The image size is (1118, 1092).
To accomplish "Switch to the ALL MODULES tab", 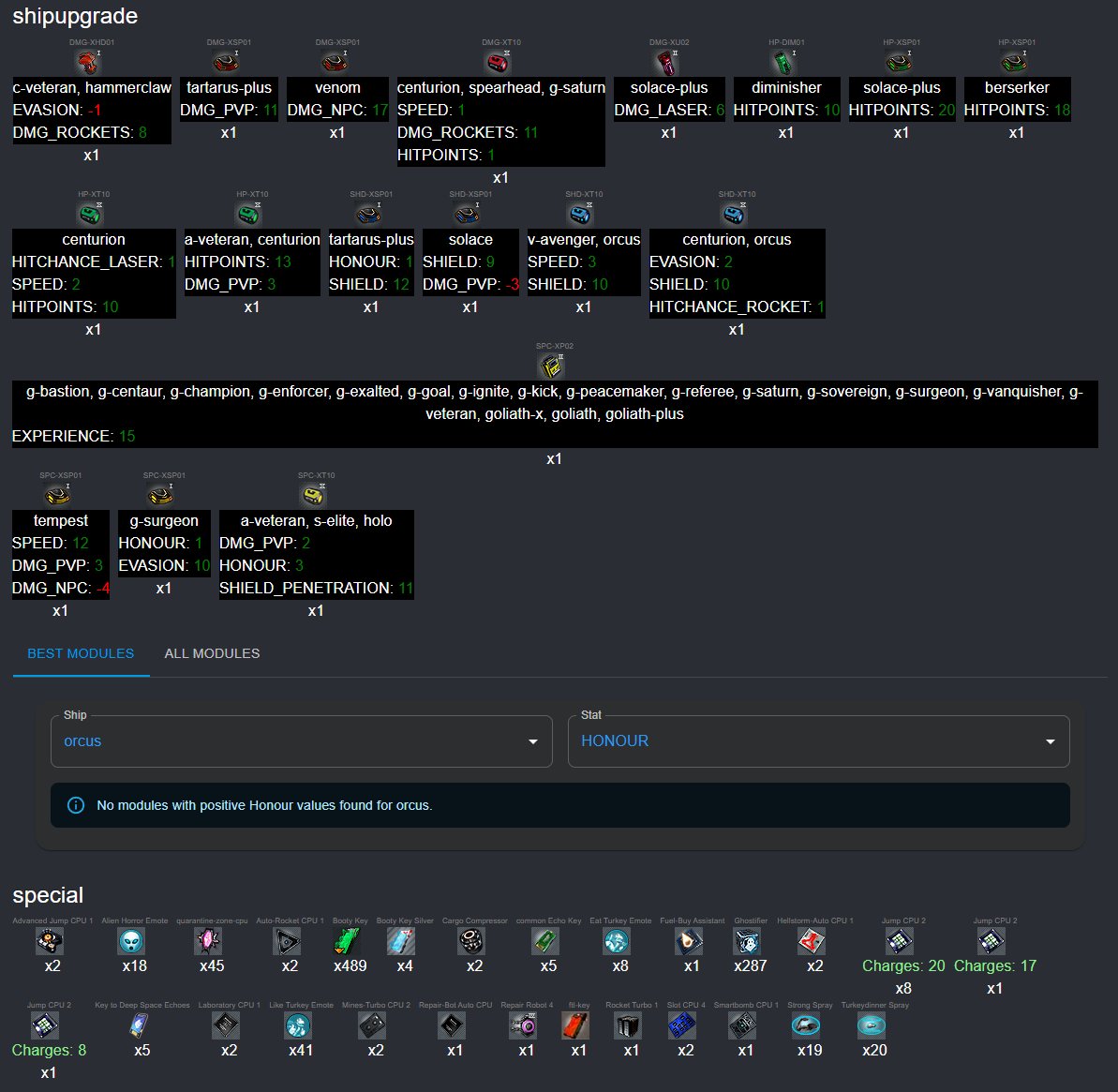I will pos(212,653).
